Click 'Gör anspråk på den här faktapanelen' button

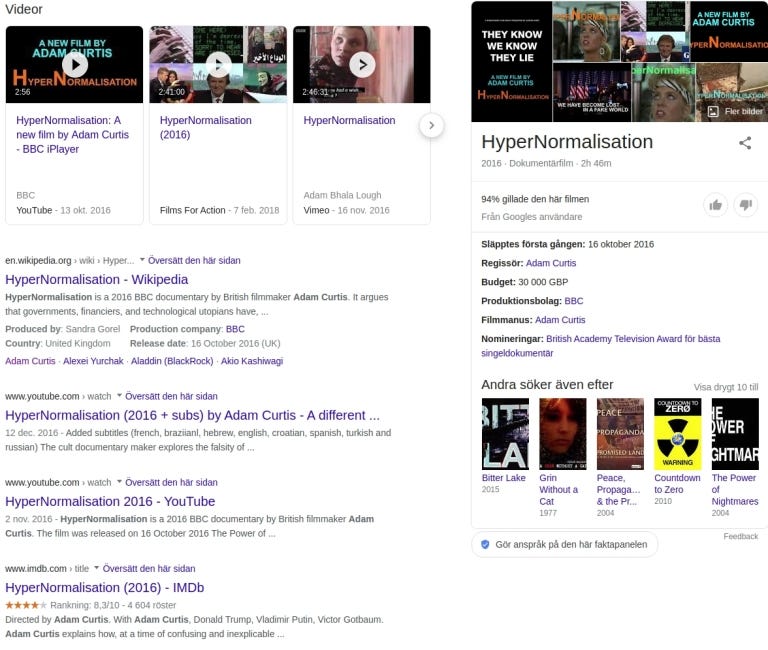(564, 544)
